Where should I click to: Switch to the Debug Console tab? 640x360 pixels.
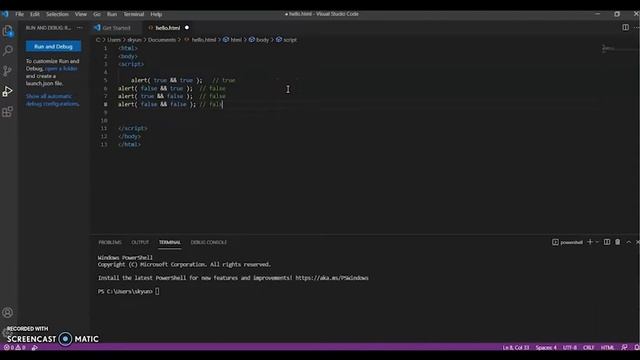209,242
